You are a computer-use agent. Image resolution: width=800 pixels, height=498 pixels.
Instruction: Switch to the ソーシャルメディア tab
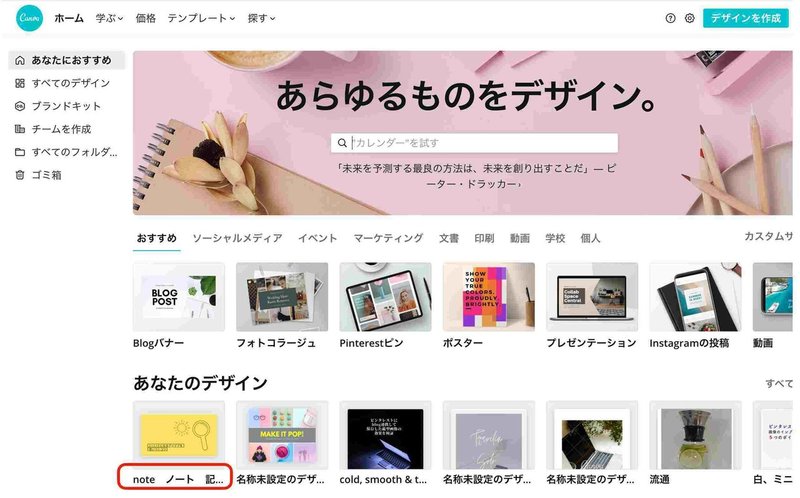tap(237, 238)
